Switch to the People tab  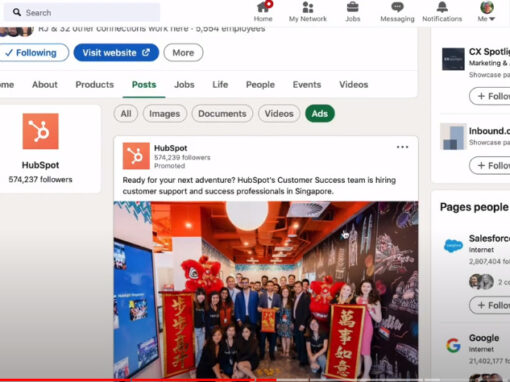coord(260,85)
